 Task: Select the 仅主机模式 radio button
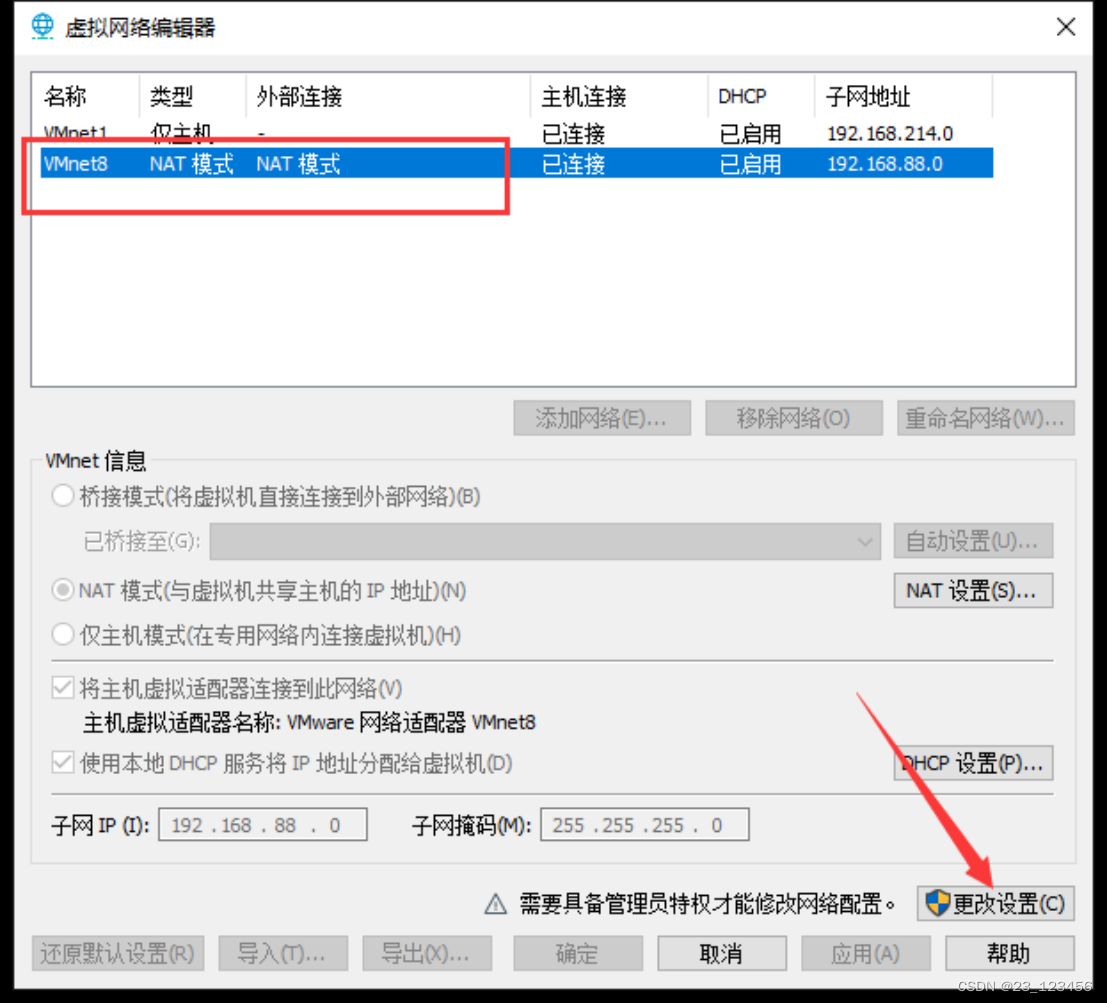pyautogui.click(x=62, y=635)
